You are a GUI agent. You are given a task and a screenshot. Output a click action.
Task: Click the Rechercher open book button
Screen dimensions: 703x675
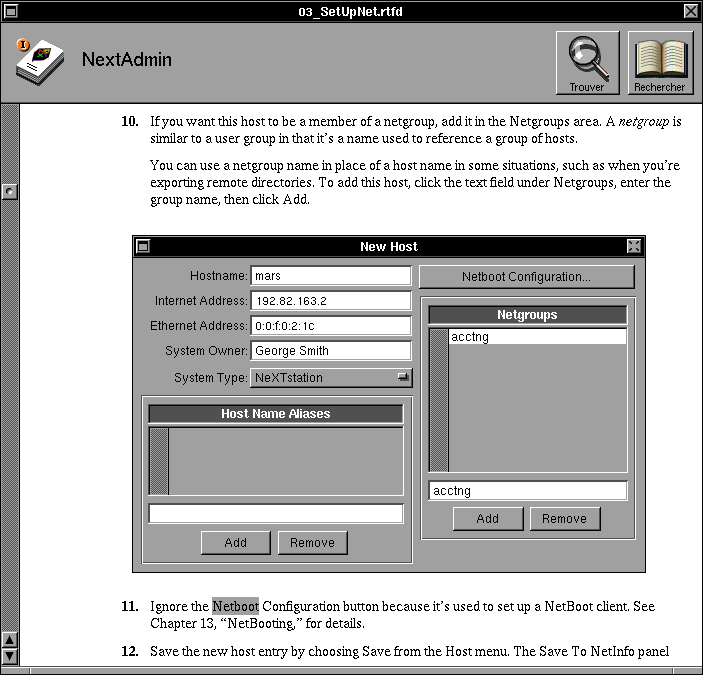pyautogui.click(x=660, y=63)
